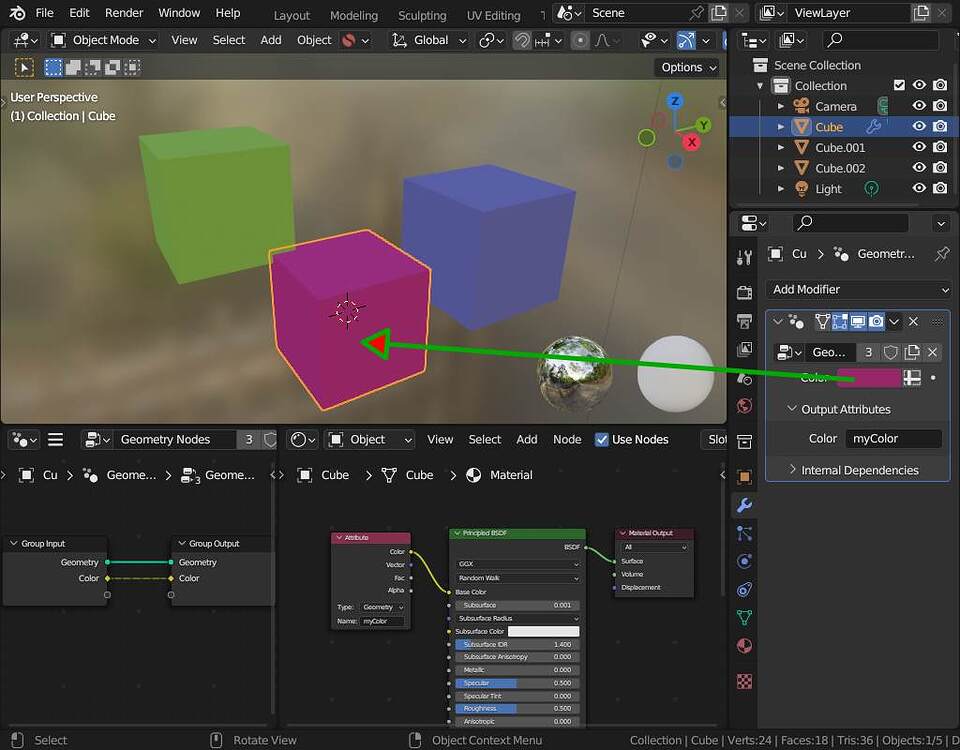Open the View Layer properties tab
960x750 pixels.
pyautogui.click(x=744, y=349)
